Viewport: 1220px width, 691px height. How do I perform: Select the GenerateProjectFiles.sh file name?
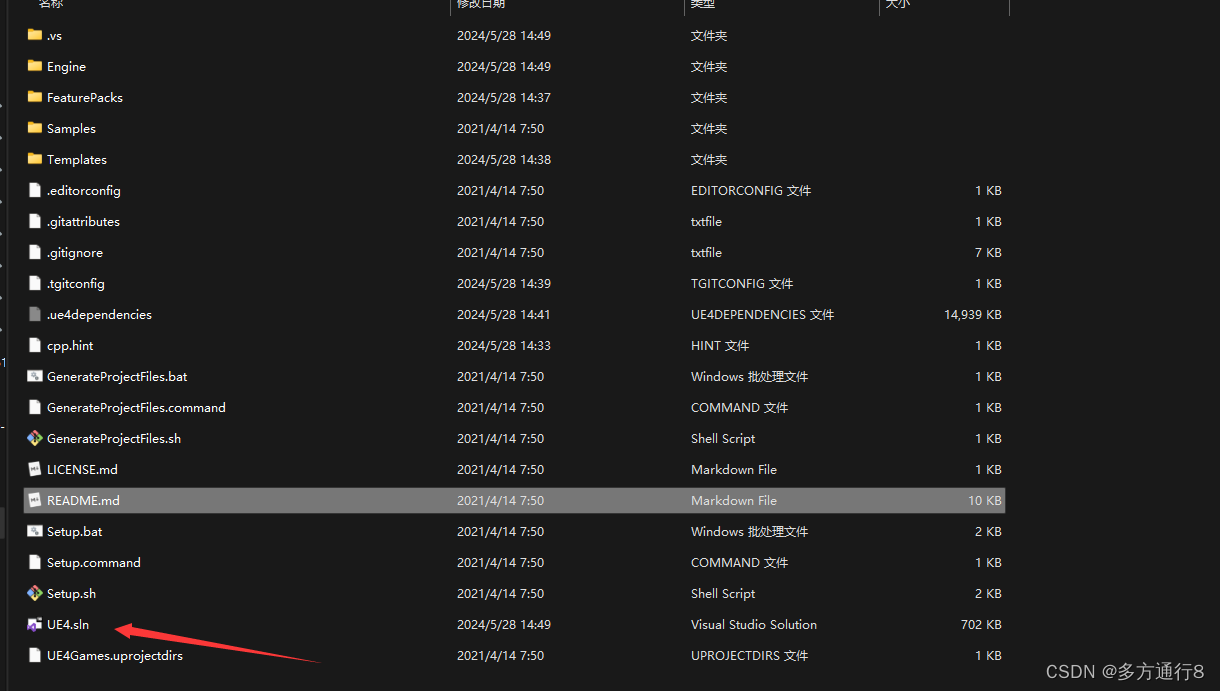(x=114, y=439)
